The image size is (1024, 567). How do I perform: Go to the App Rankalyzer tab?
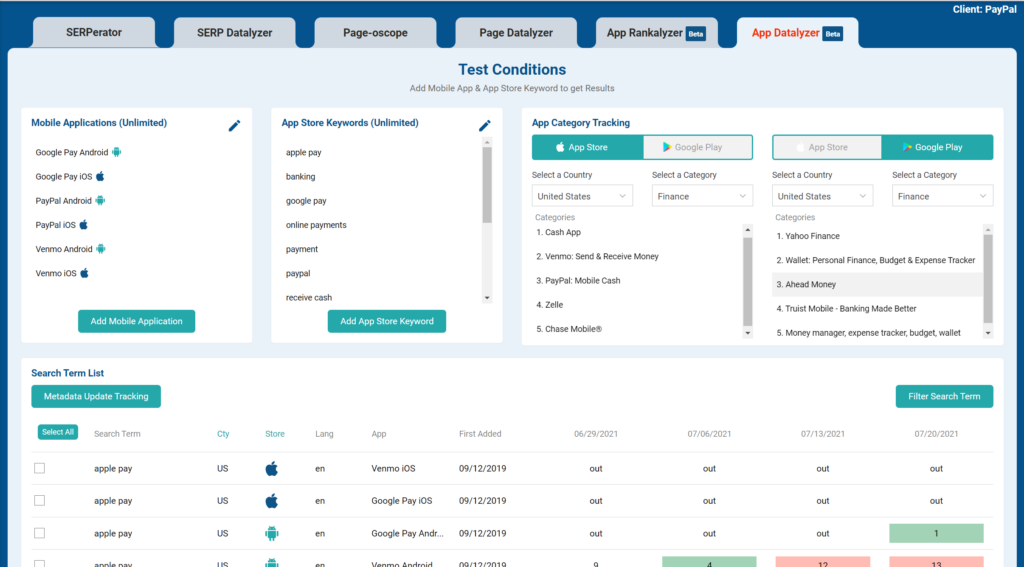656,33
